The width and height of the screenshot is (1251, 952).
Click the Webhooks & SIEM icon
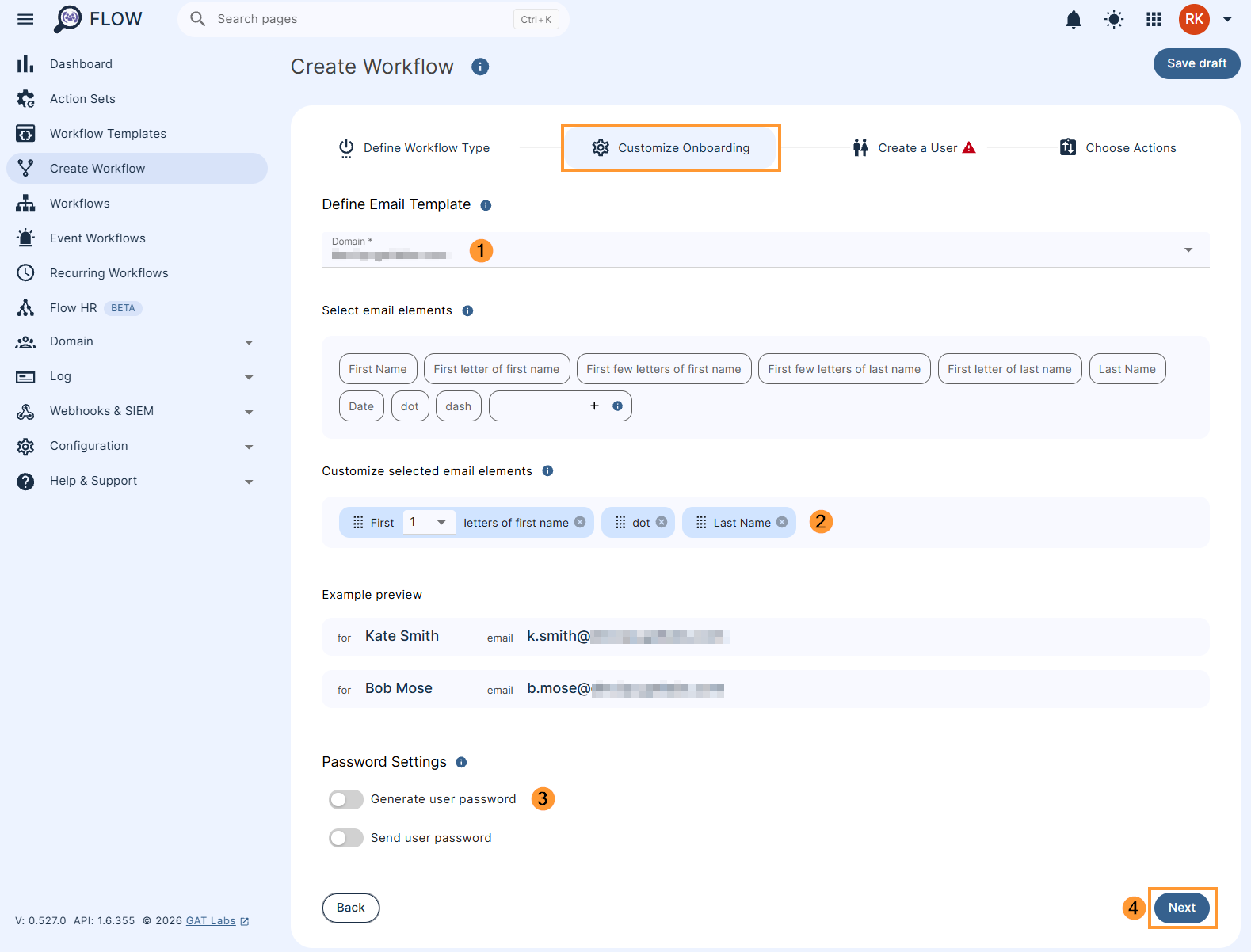25,411
